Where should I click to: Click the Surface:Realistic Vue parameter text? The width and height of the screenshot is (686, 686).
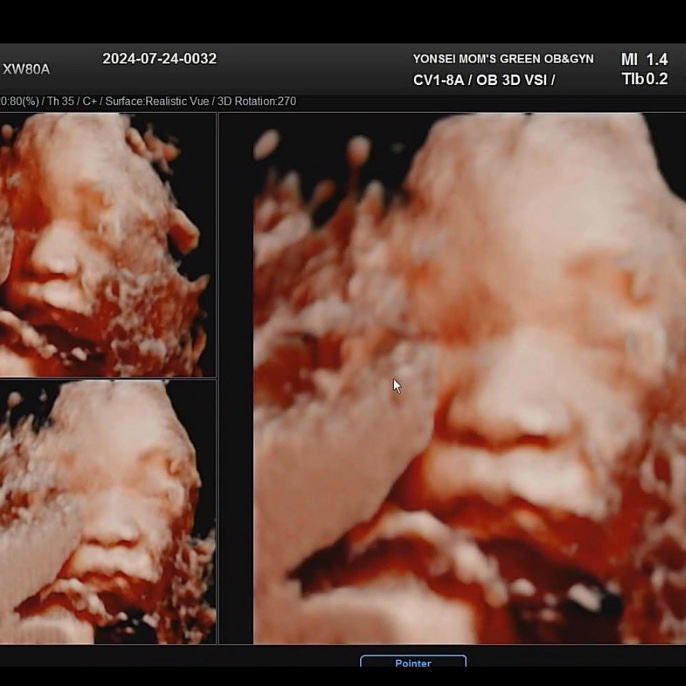click(x=157, y=101)
